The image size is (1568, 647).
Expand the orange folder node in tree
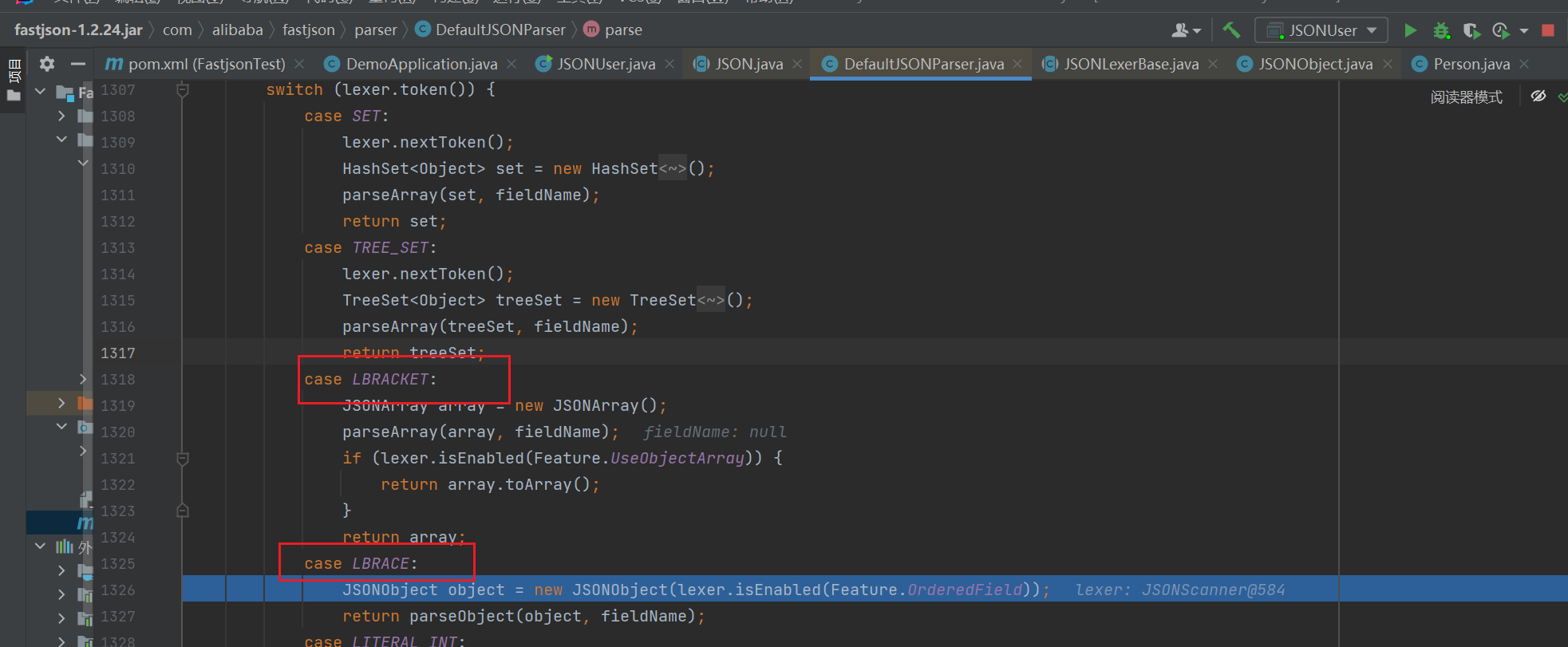tap(61, 404)
